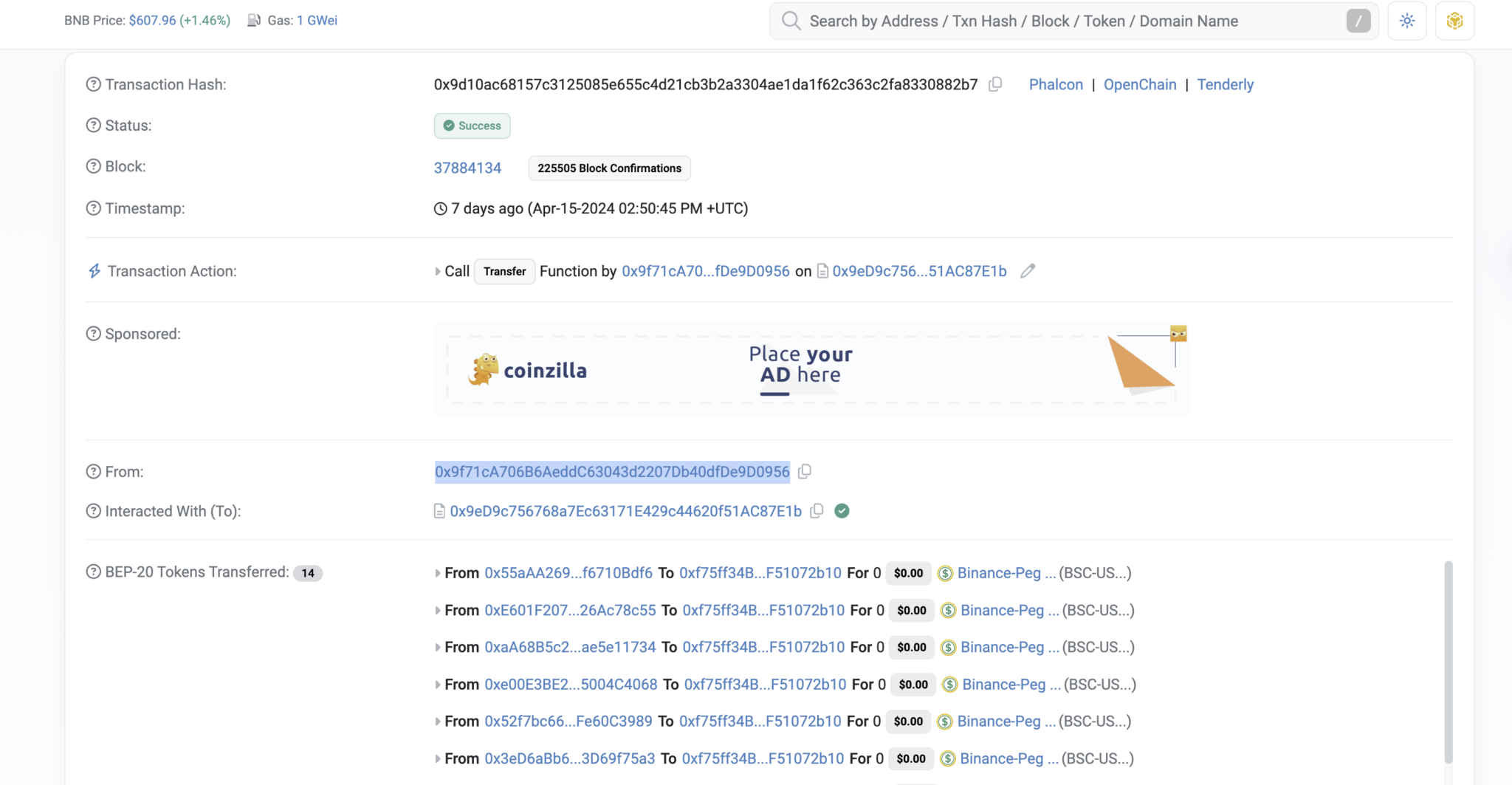Expand the first BEP-20 token transfer row
The width and height of the screenshot is (1512, 785).
coord(436,572)
